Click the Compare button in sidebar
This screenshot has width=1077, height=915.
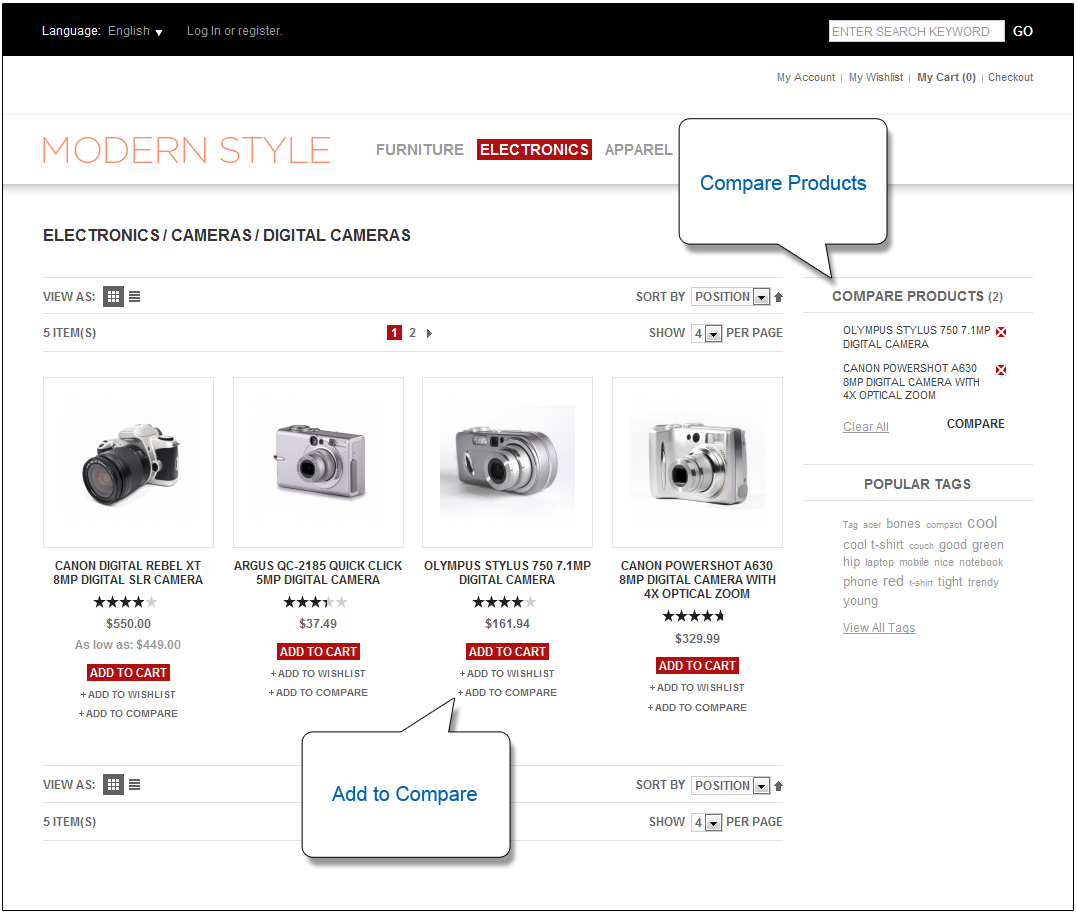975,424
